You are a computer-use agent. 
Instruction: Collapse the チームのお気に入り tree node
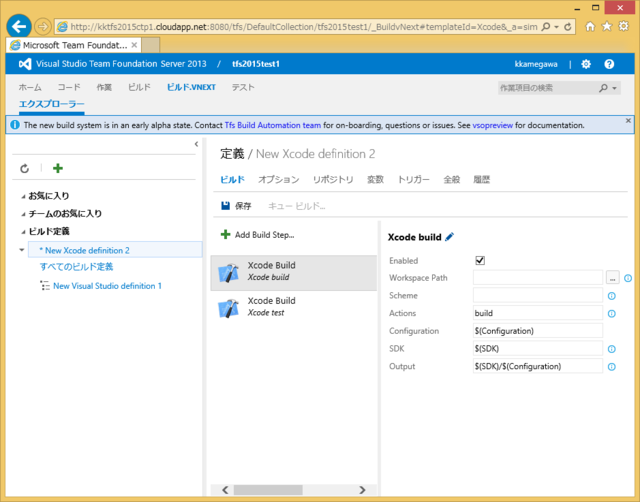pyautogui.click(x=23, y=214)
